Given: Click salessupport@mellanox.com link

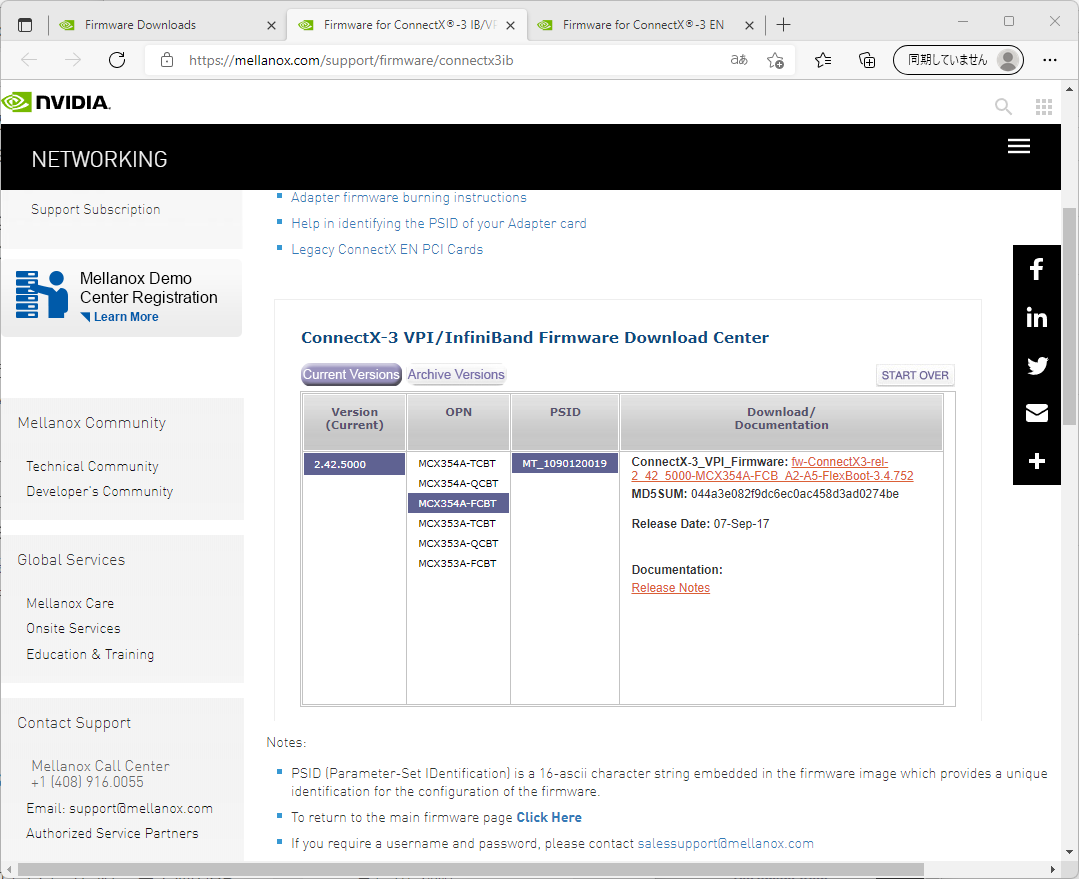Looking at the screenshot, I should pyautogui.click(x=725, y=843).
